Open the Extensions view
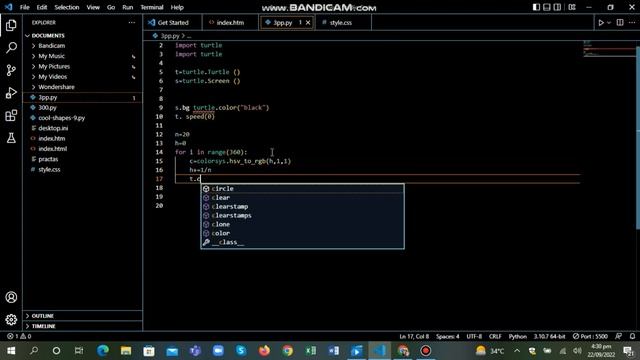Viewport: 640px width, 360px height. point(11,116)
